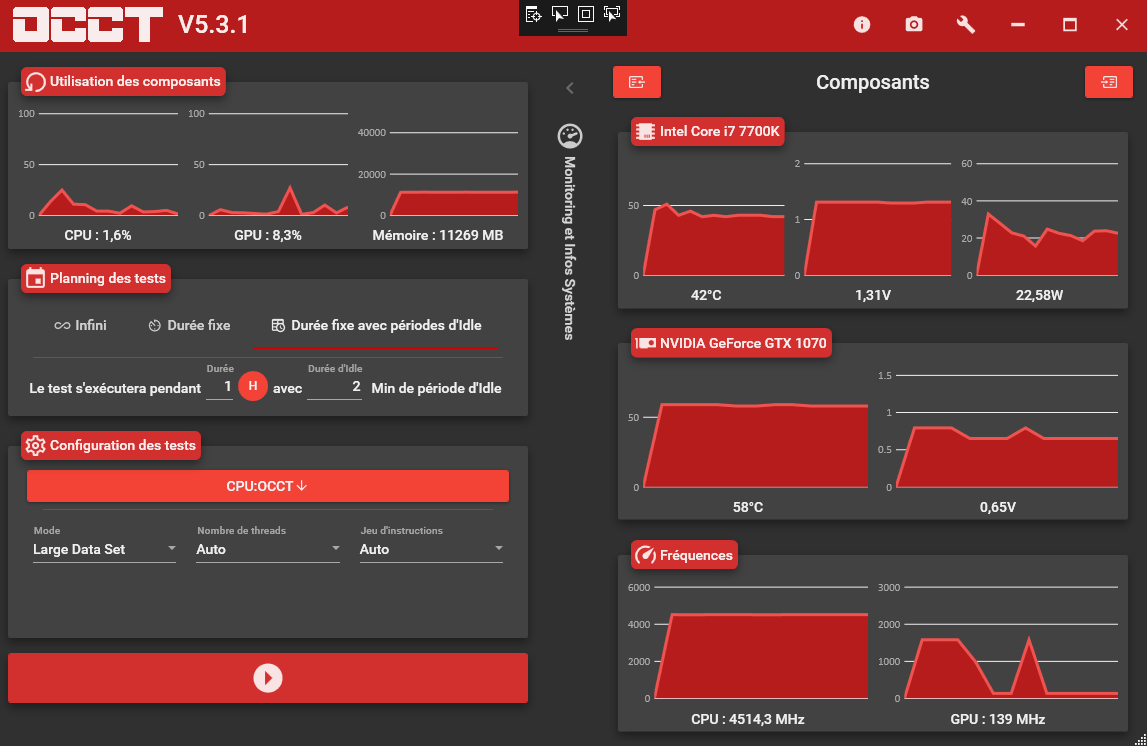Click the Durée d'Idle input field
1147x746 pixels.
(x=334, y=387)
